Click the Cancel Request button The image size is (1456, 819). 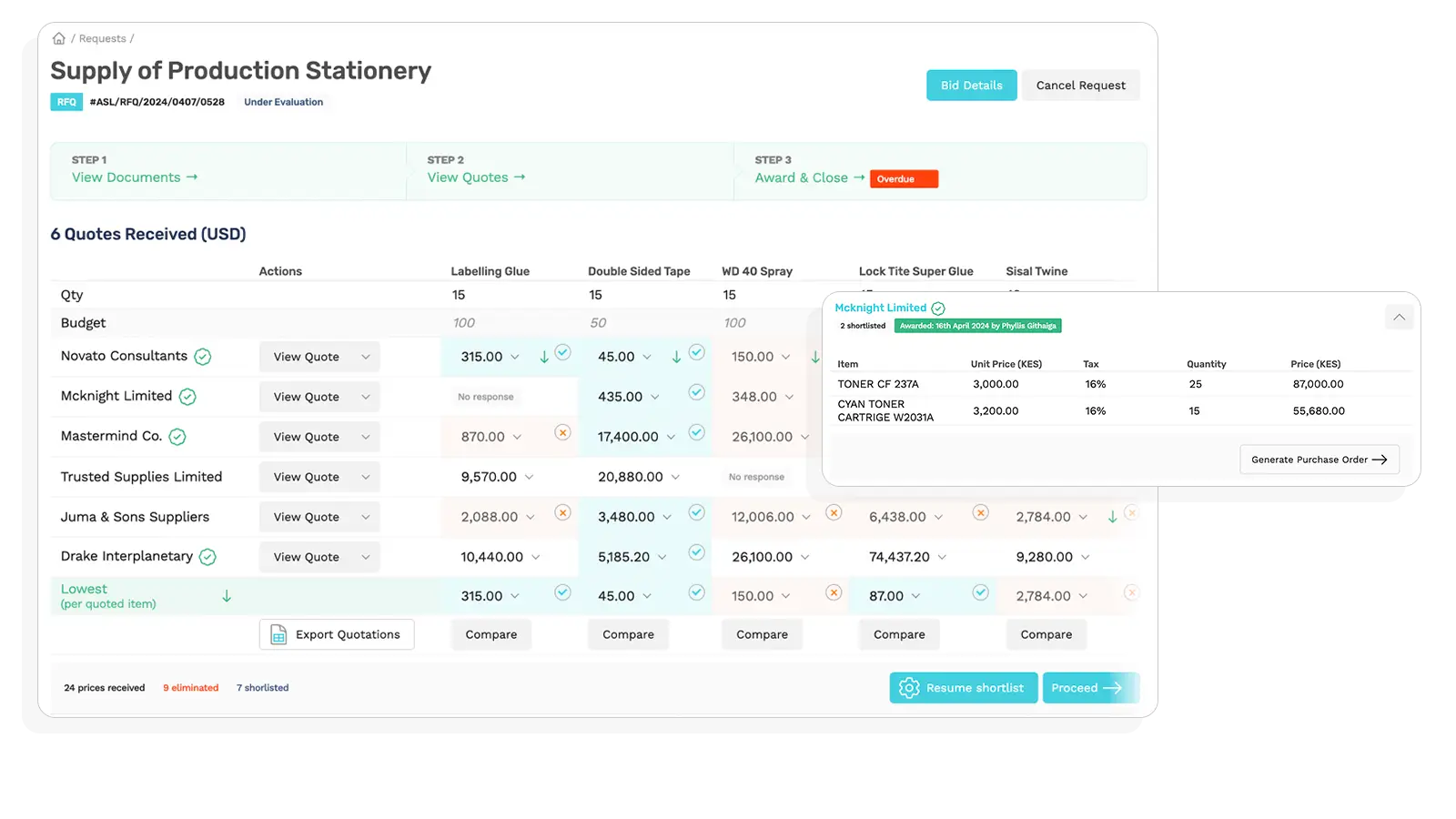[x=1080, y=86]
